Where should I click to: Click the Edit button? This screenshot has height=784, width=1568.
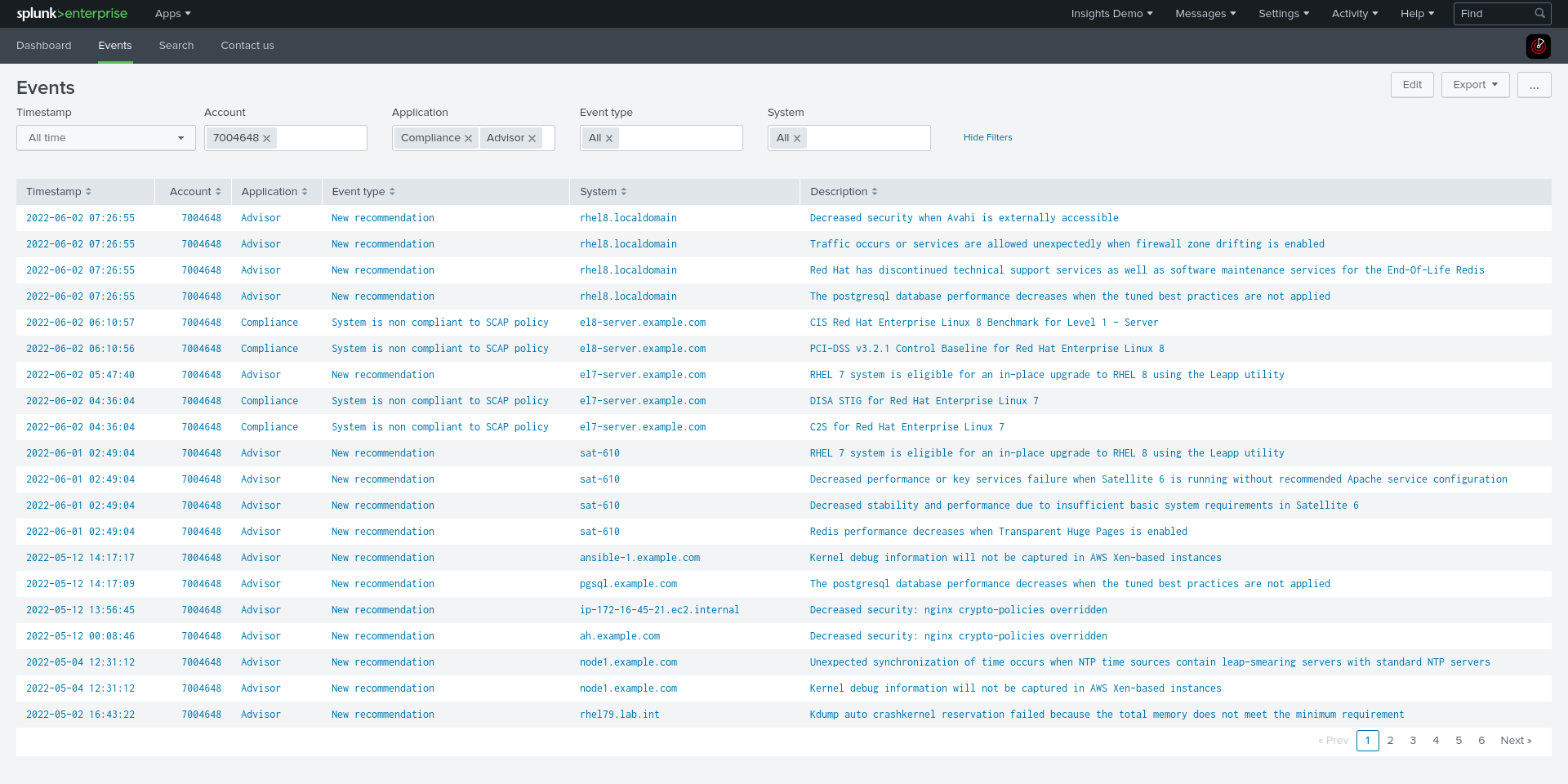[1412, 85]
